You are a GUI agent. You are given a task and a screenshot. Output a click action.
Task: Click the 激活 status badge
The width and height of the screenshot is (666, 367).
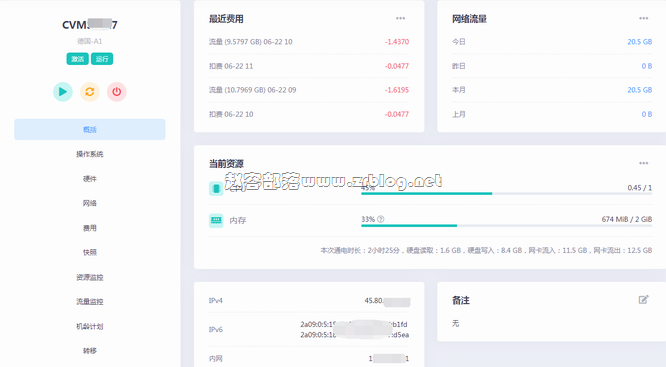point(77,59)
